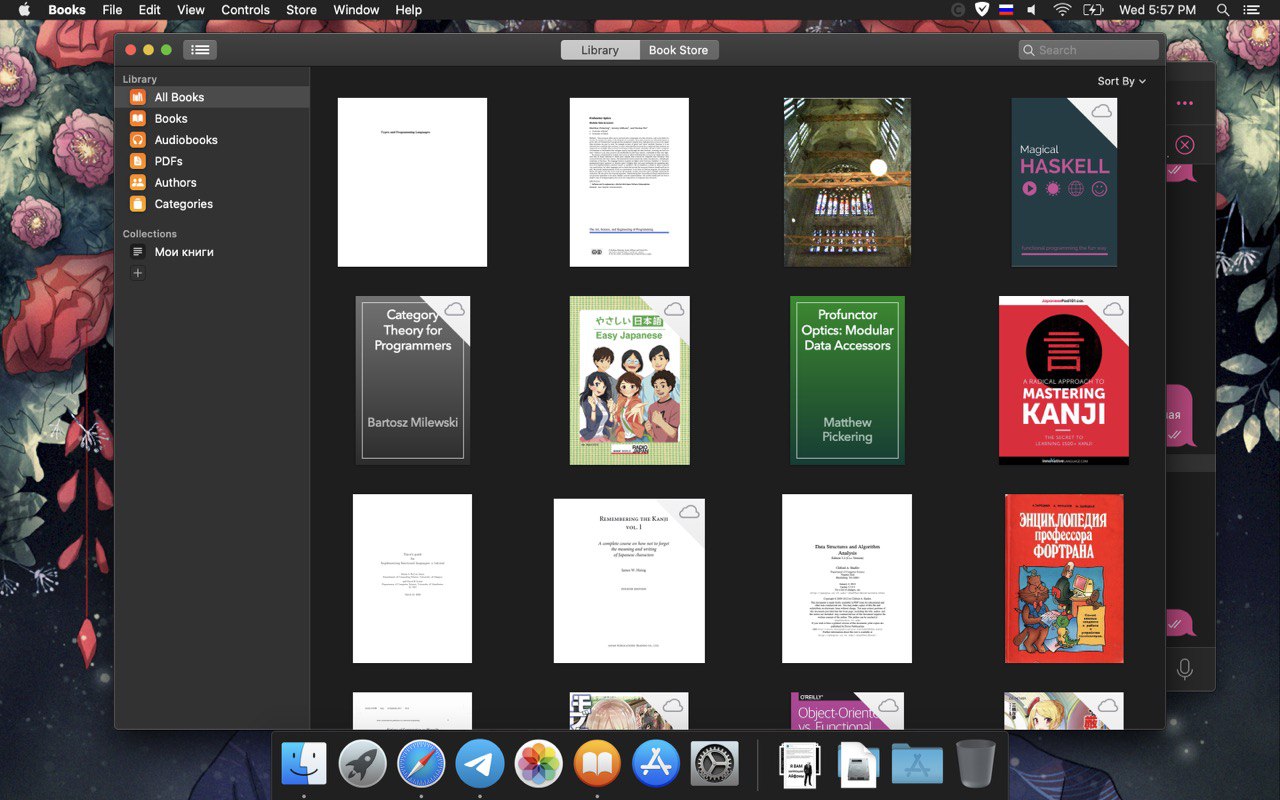This screenshot has height=800, width=1280.
Task: Click the three-dots icon in the background window
Action: point(1185,103)
